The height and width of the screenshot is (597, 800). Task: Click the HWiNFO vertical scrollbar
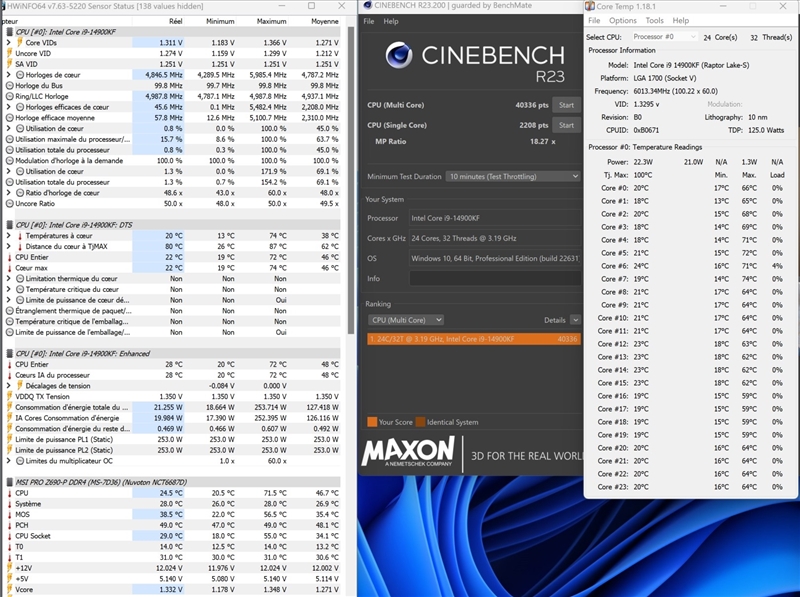coord(351,179)
